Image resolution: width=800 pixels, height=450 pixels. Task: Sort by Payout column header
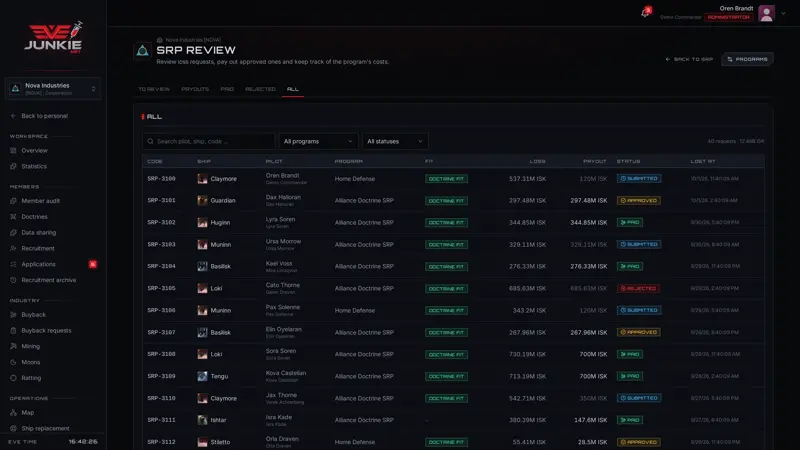[594, 161]
